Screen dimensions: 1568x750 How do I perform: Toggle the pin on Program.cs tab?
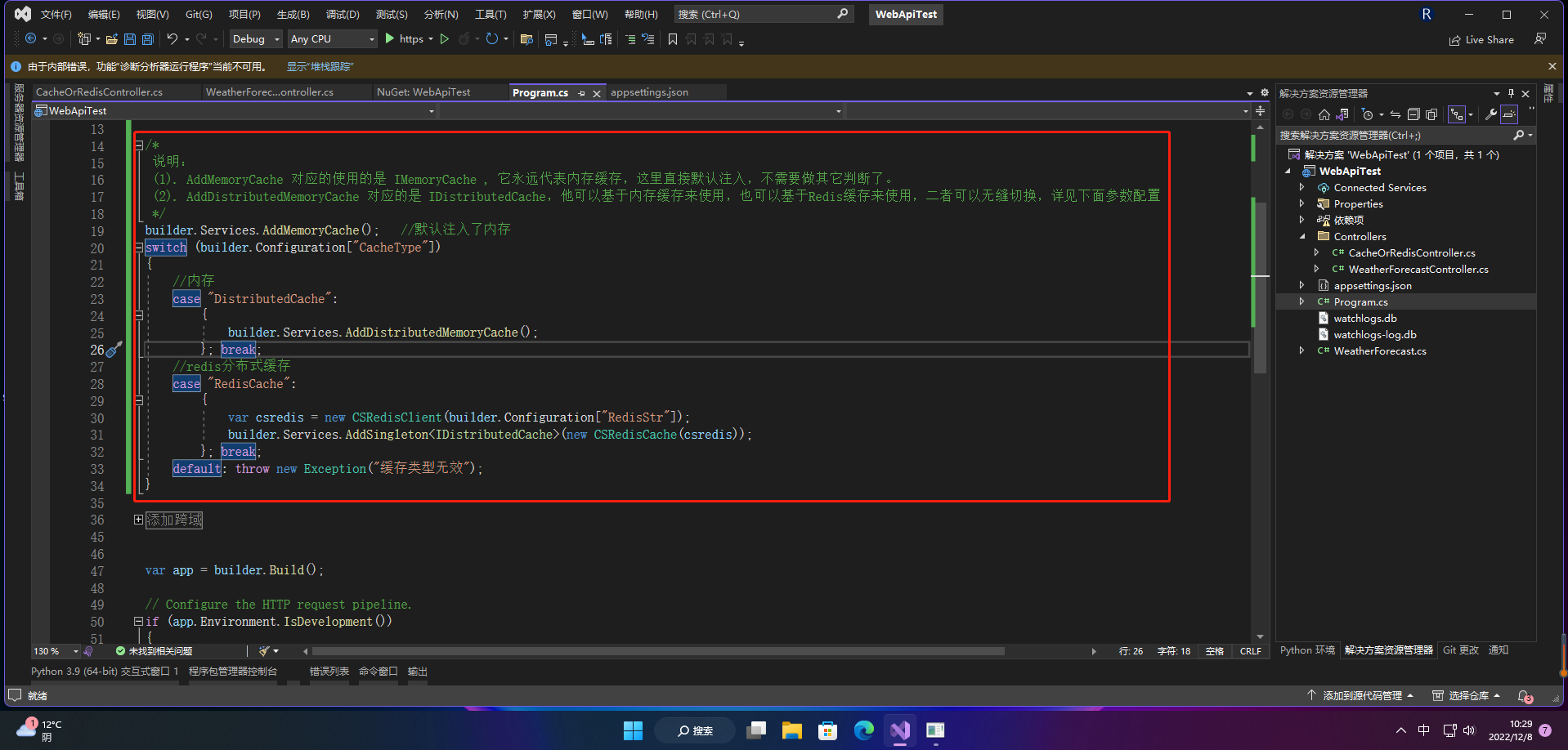point(581,93)
